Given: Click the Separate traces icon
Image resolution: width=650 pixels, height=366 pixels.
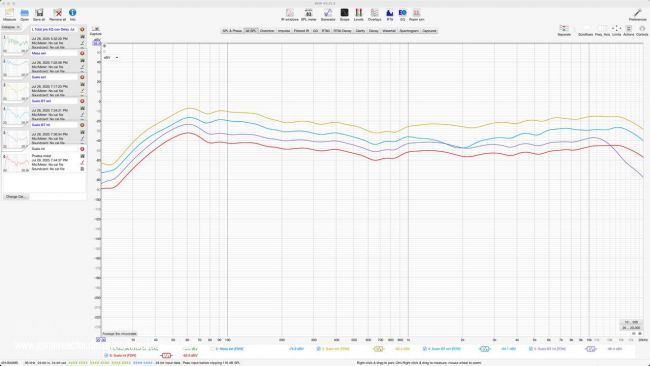Looking at the screenshot, I should 564,30.
